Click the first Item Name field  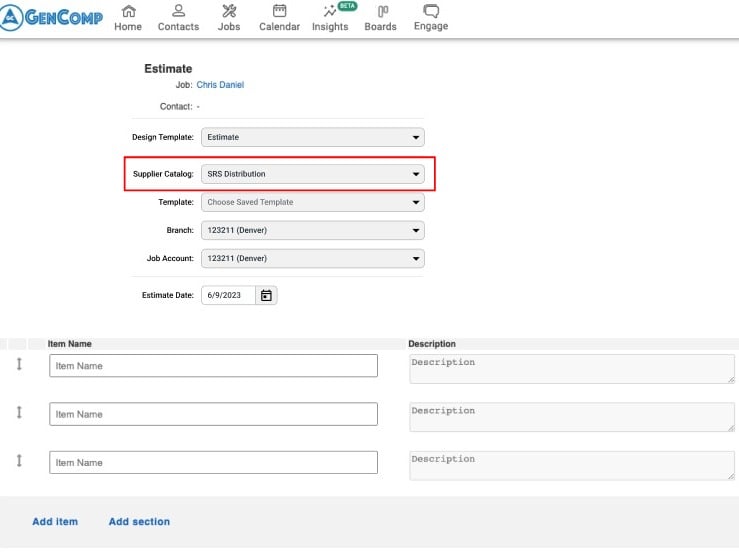tap(213, 366)
